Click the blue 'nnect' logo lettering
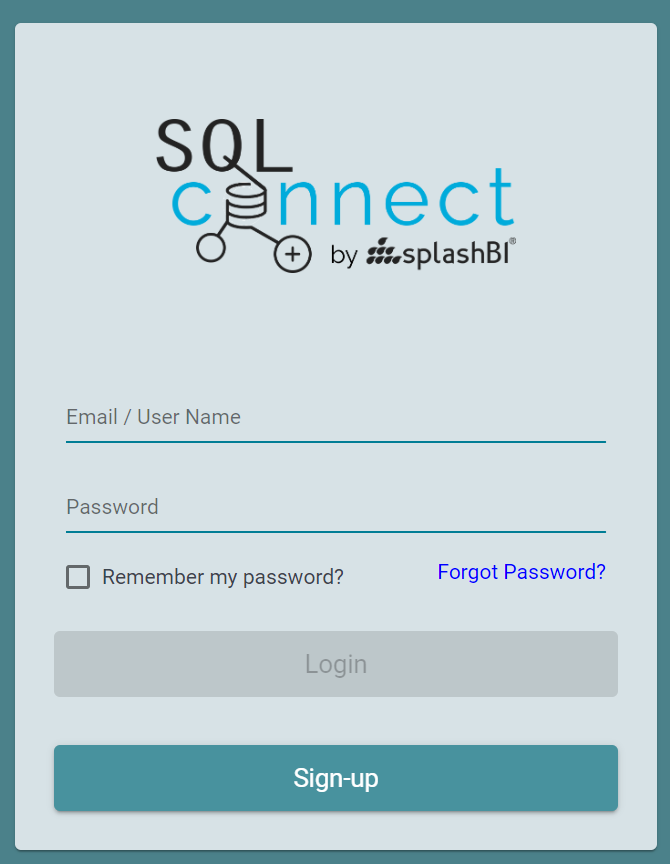The image size is (670, 864). click(396, 198)
